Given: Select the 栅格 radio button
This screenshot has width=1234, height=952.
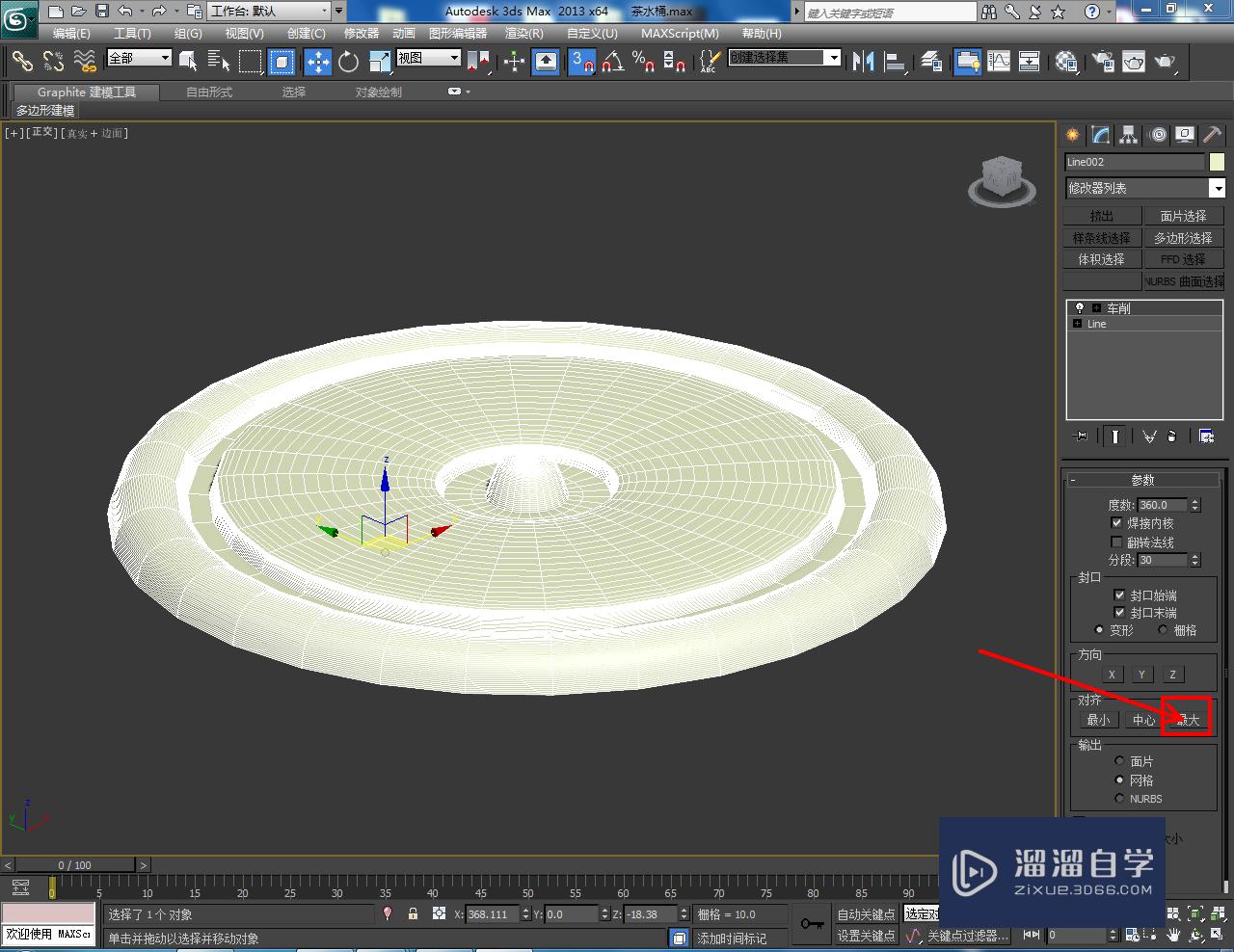Looking at the screenshot, I should pyautogui.click(x=1163, y=630).
